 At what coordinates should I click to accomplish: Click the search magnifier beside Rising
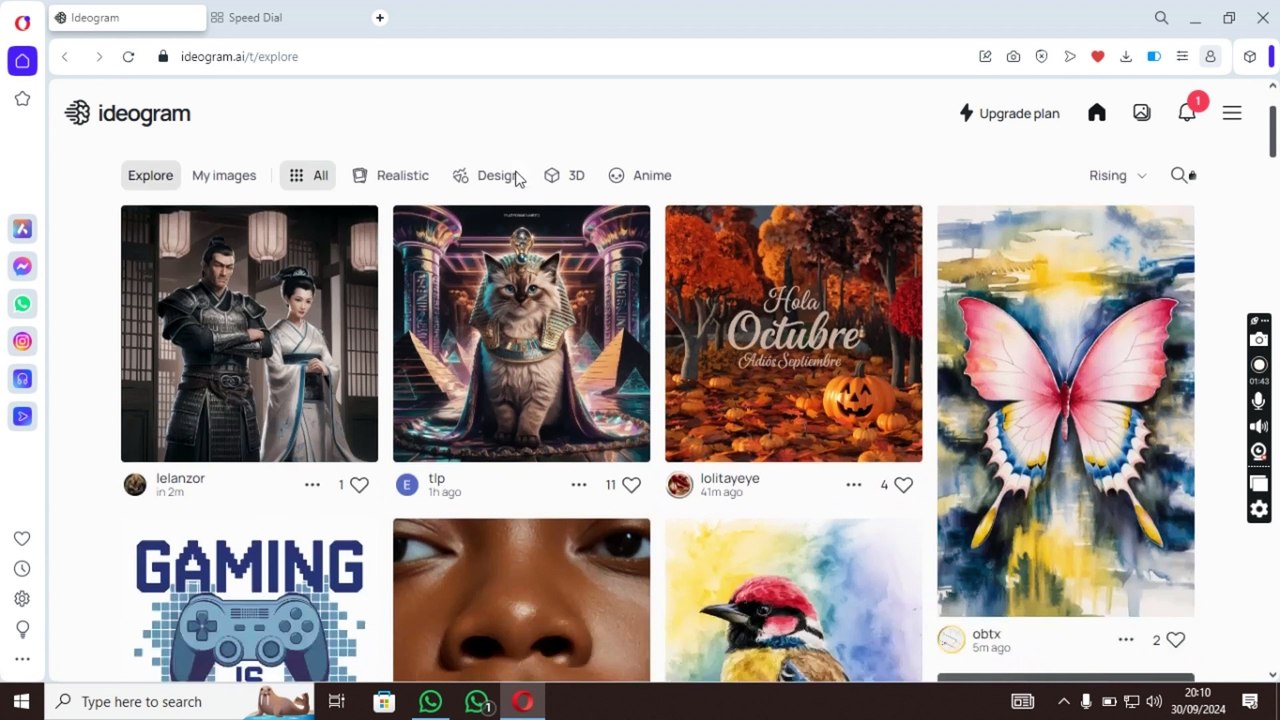point(1180,175)
